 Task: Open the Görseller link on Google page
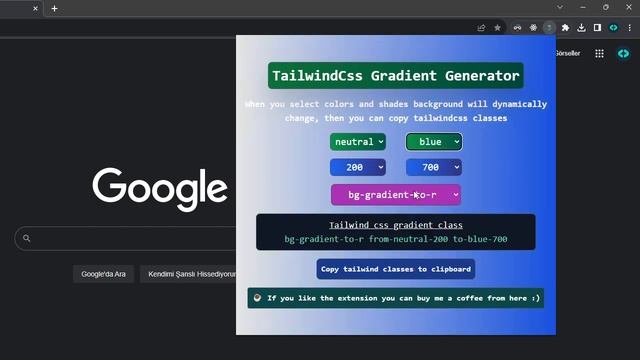click(568, 53)
